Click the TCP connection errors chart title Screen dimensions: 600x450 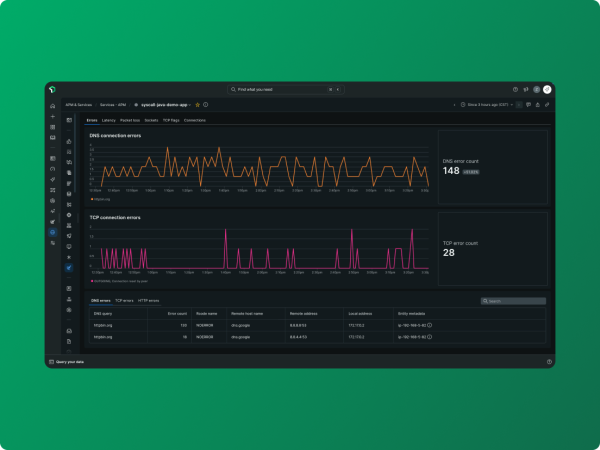[115, 217]
